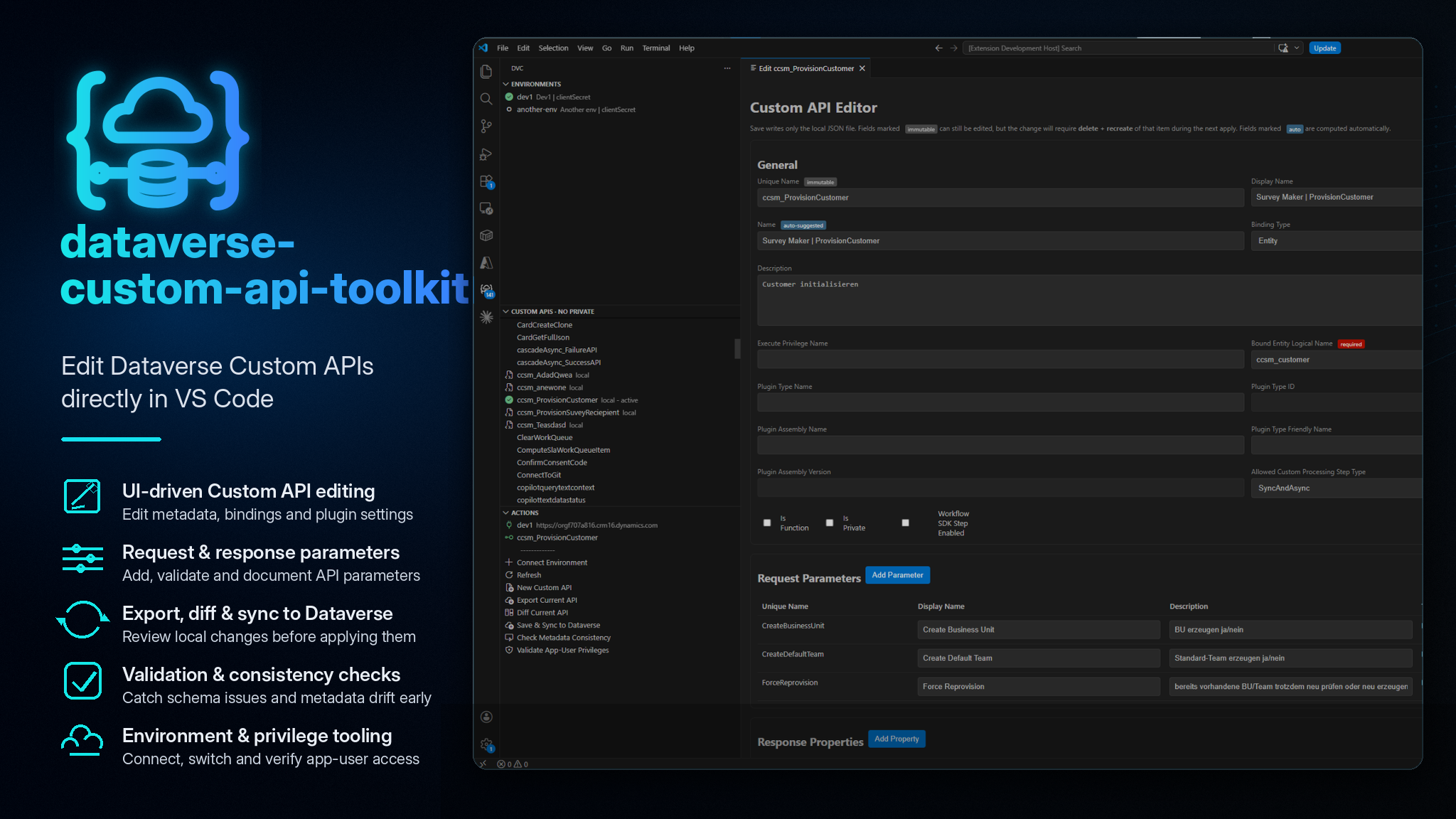Image resolution: width=1456 pixels, height=819 pixels.
Task: Toggle the Is Function checkbox
Action: coord(766,523)
